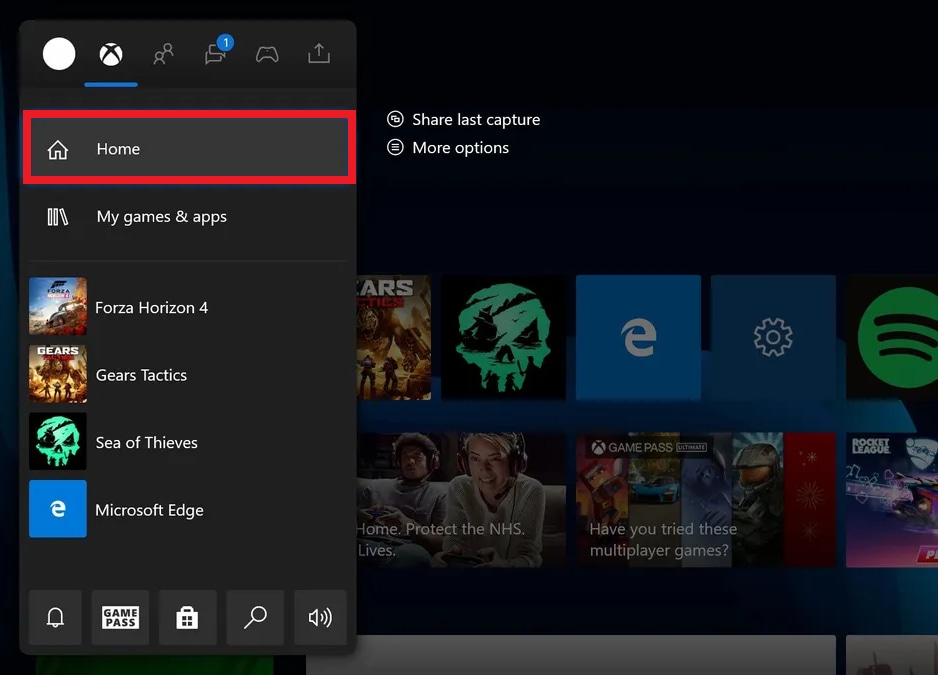Click the Forza Horizon 4 cover thumbnail
Image resolution: width=938 pixels, height=675 pixels.
coord(58,306)
